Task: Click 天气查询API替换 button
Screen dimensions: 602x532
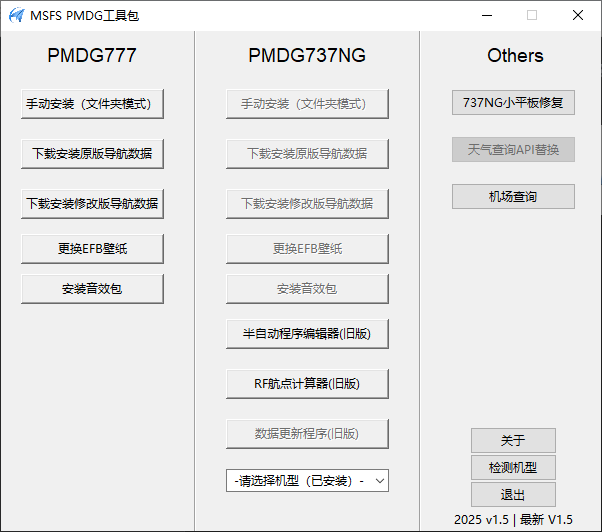Action: click(x=513, y=149)
